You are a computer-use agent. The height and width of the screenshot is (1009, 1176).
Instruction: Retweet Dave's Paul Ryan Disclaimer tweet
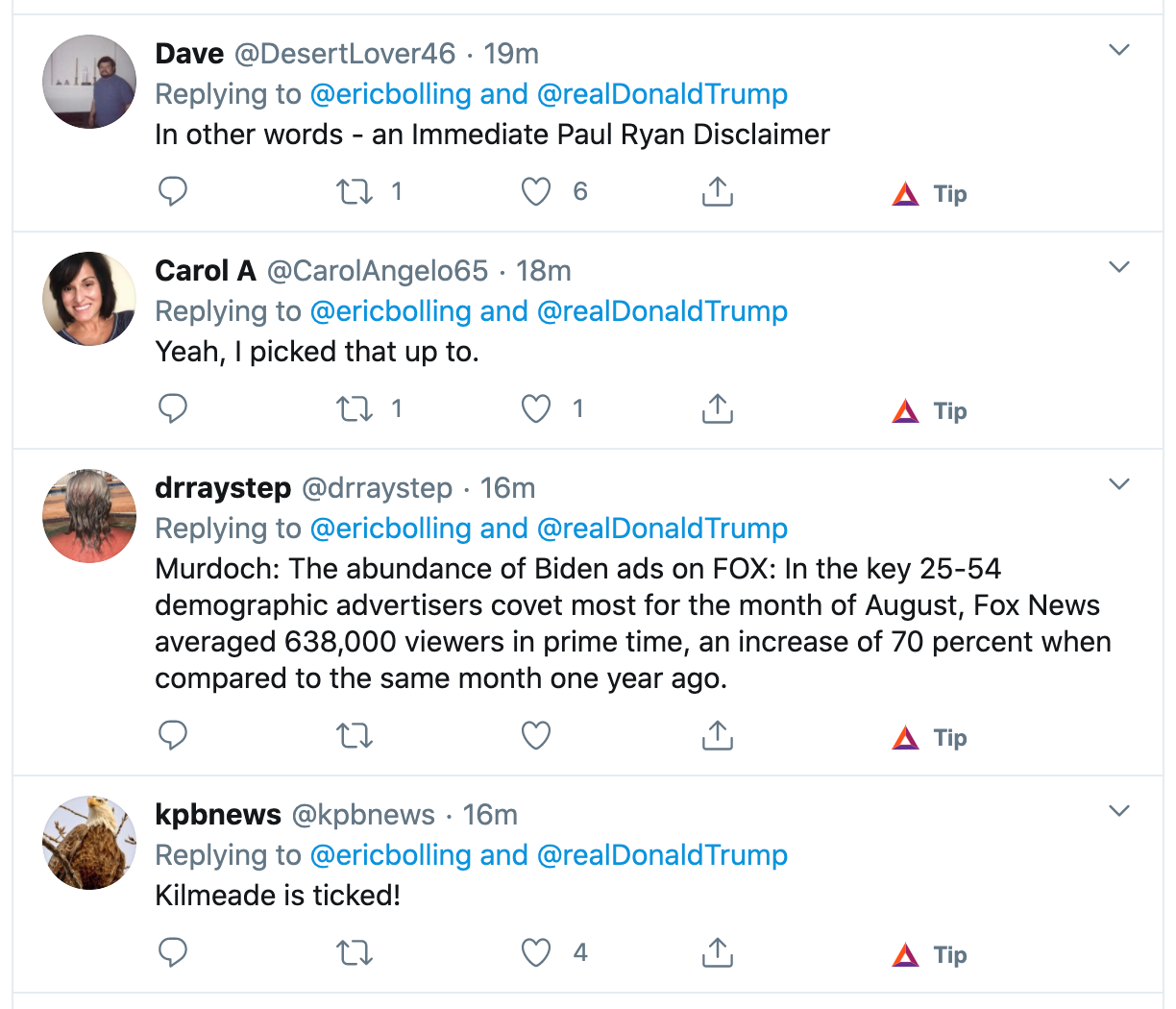click(355, 191)
